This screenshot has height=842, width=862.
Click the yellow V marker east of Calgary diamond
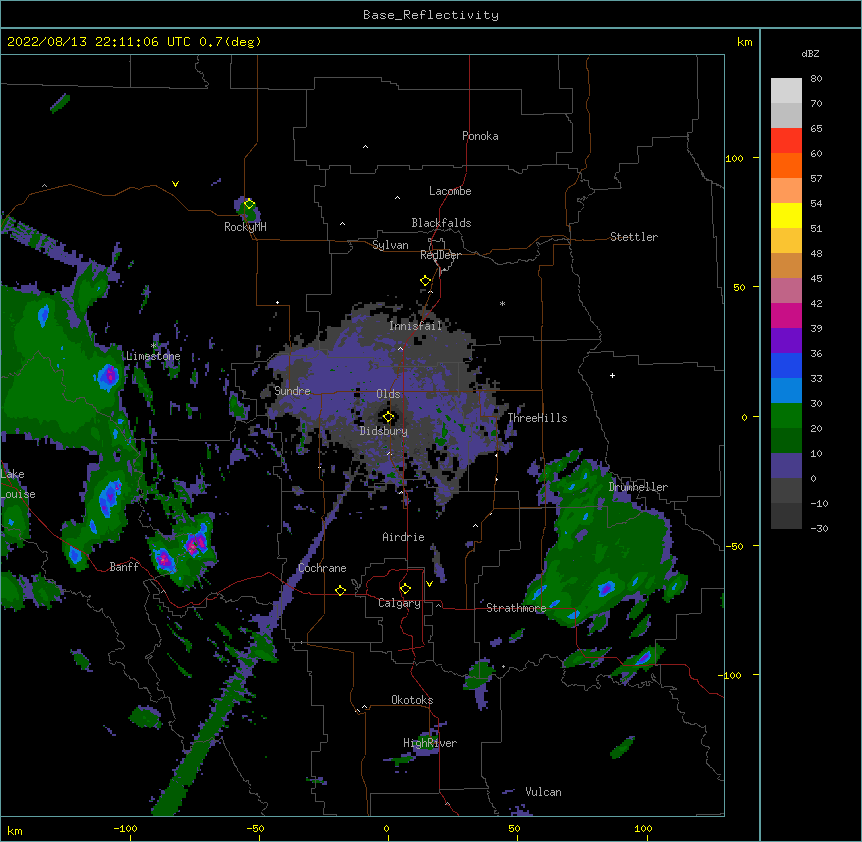[x=429, y=584]
